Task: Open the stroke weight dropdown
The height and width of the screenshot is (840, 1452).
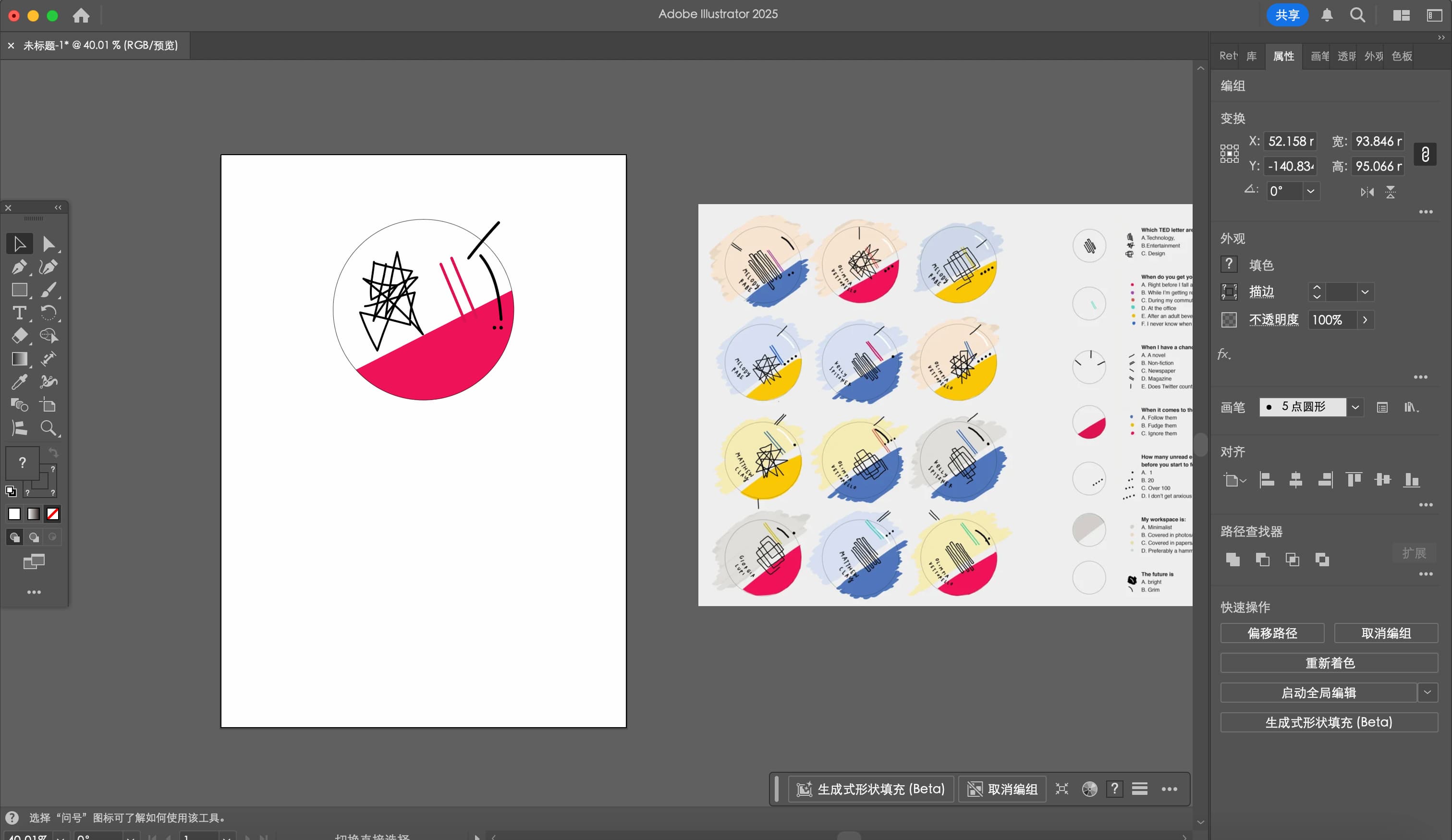Action: (1365, 292)
